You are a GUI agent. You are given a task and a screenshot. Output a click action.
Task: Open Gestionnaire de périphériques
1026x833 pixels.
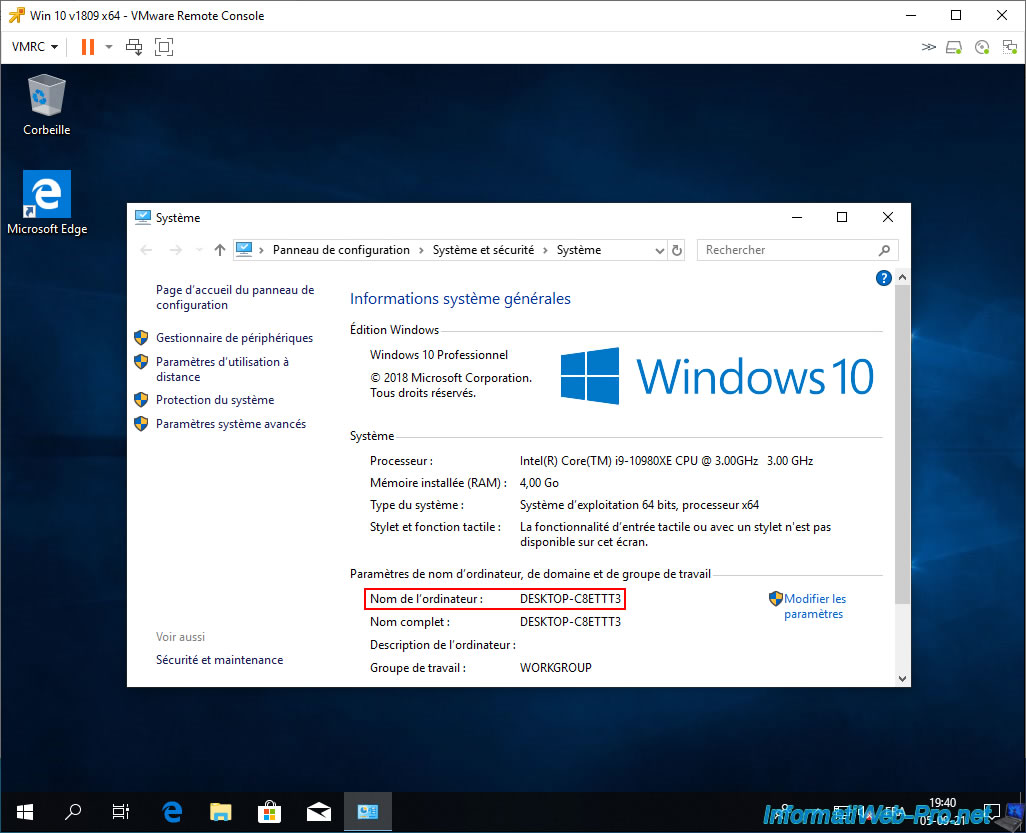[234, 338]
